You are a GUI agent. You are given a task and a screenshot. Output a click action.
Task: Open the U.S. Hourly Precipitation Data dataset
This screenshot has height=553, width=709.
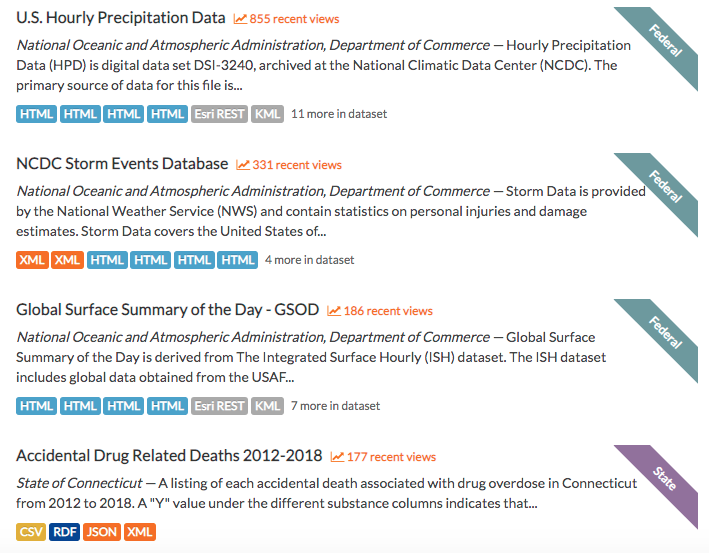pos(121,18)
